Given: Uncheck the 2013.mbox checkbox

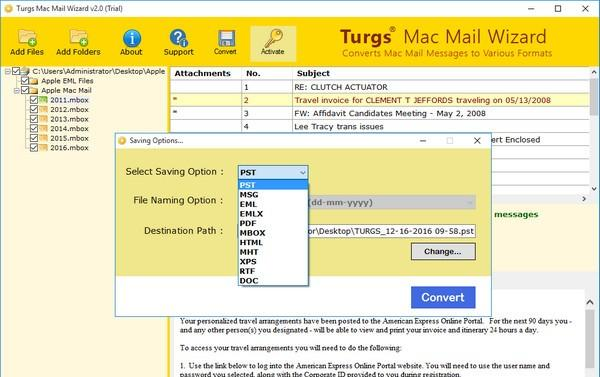Looking at the screenshot, I should pos(34,119).
